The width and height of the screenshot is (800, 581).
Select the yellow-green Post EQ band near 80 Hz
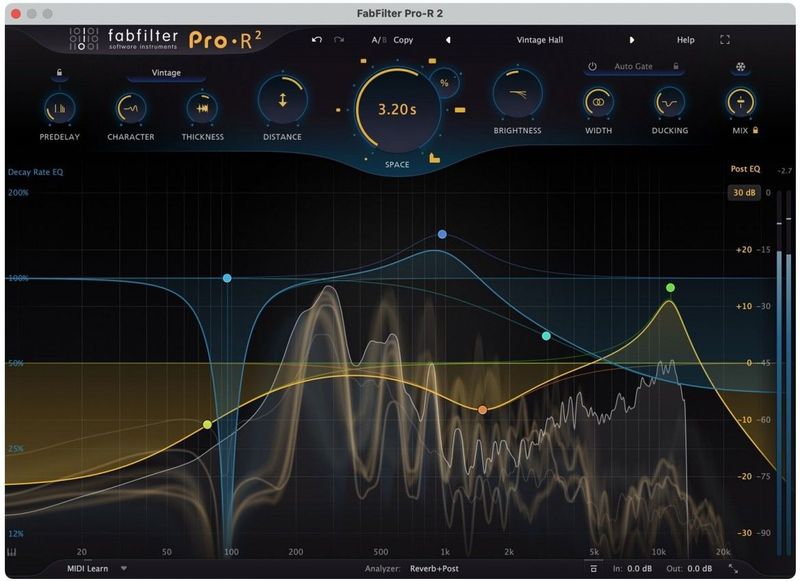[207, 424]
